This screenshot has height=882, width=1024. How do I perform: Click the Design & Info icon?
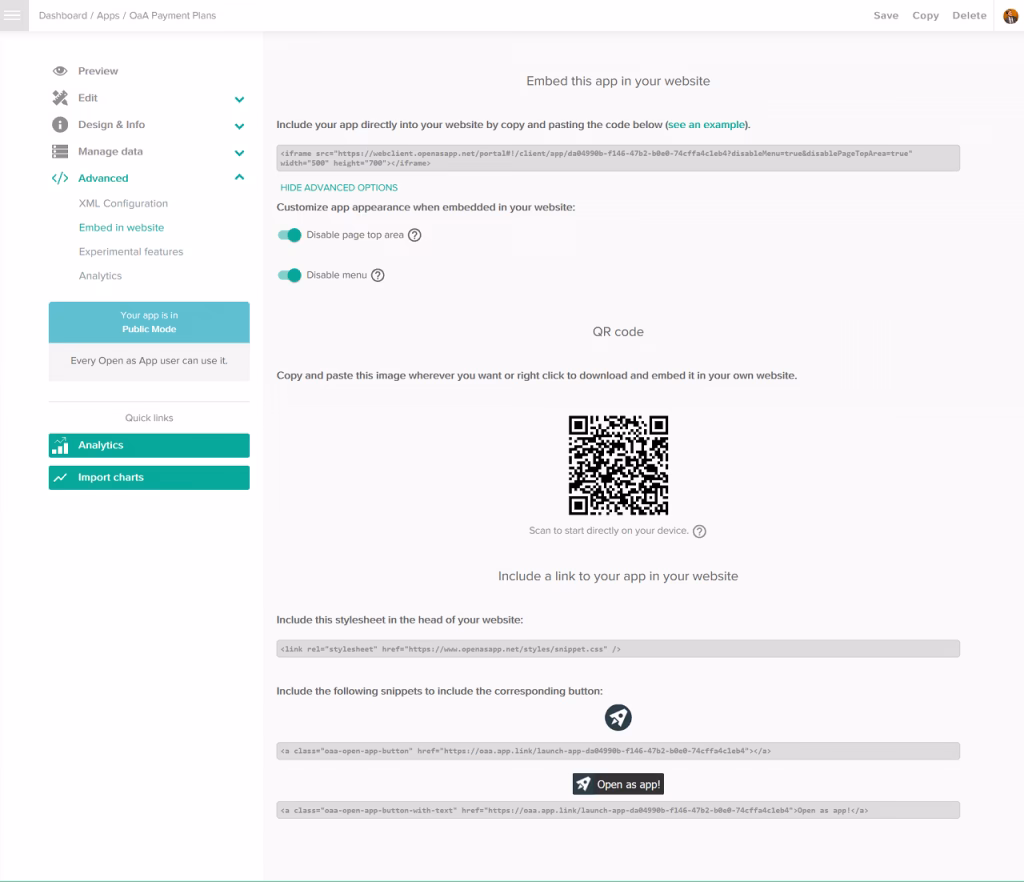60,125
